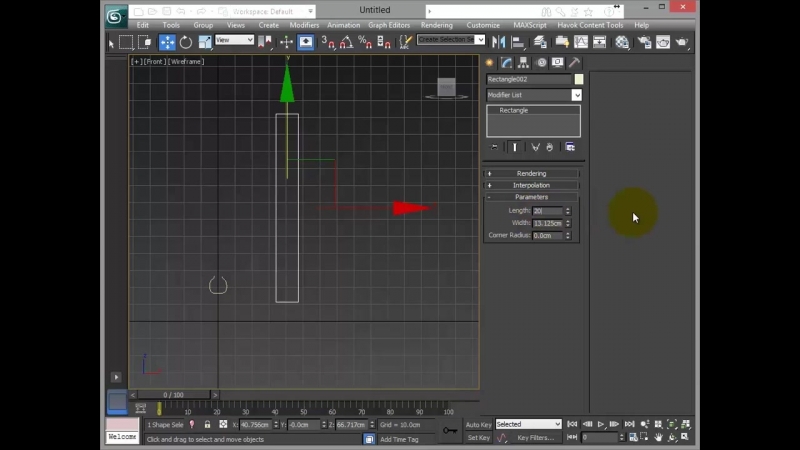The width and height of the screenshot is (800, 450).
Task: Expand the Interpolation rollout
Action: 531,185
